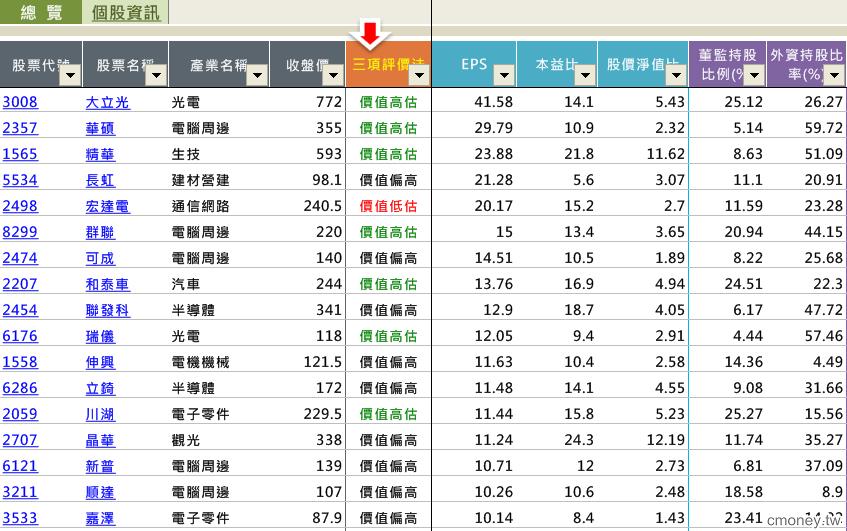Open filter dropdown for 三項評價法 column

[419, 76]
